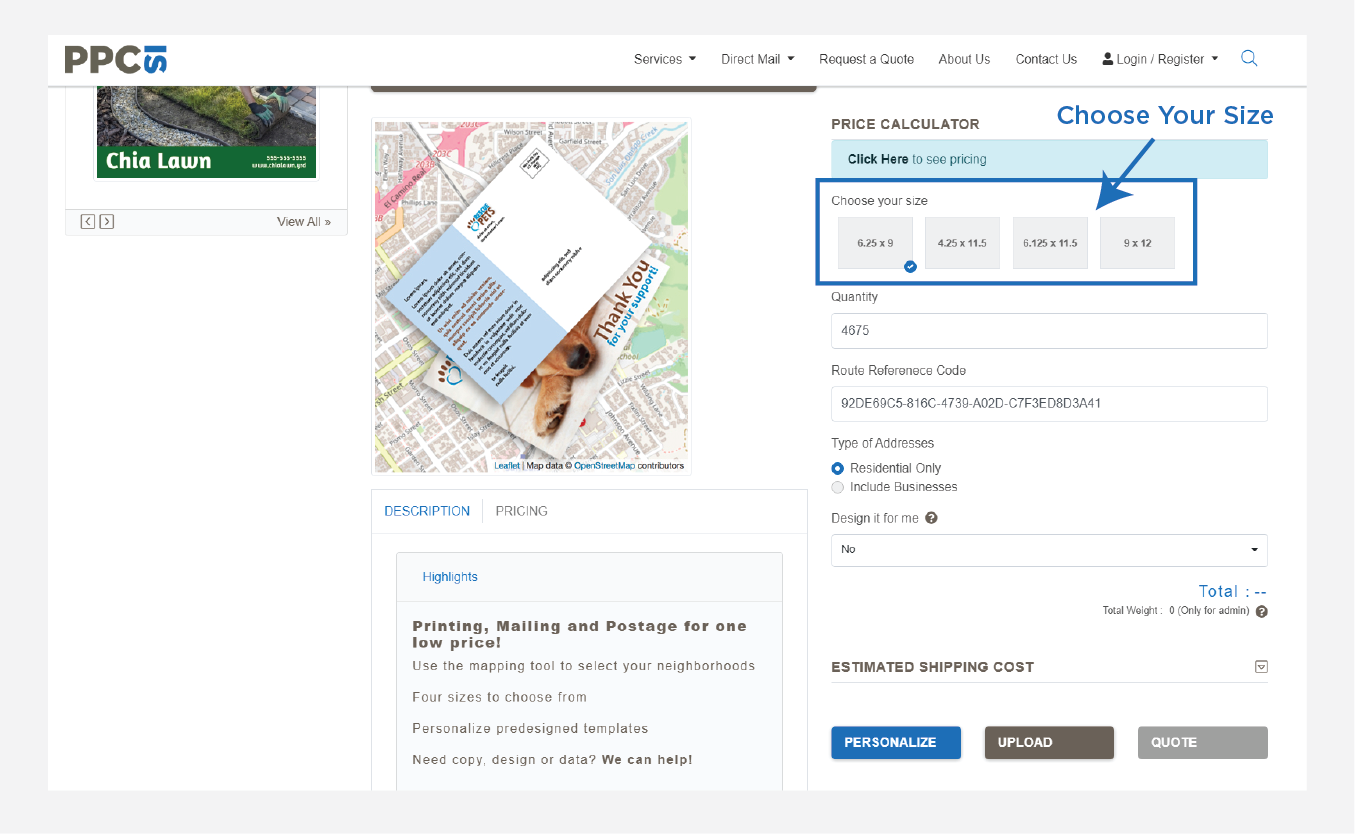Screen dimensions: 1355x834
Task: Click the View All link
Action: pos(304,222)
